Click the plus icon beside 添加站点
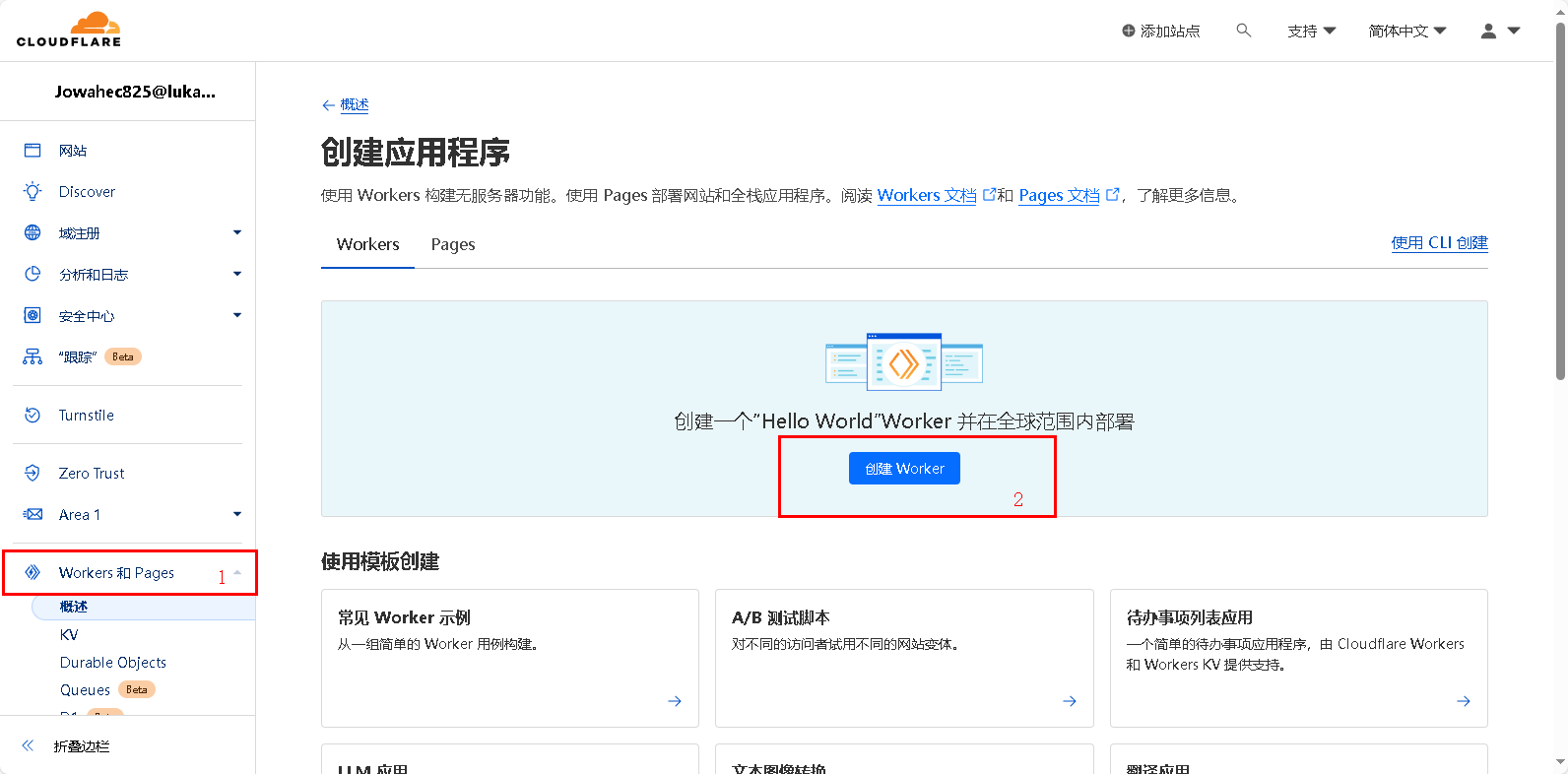1568x774 pixels. (1129, 31)
